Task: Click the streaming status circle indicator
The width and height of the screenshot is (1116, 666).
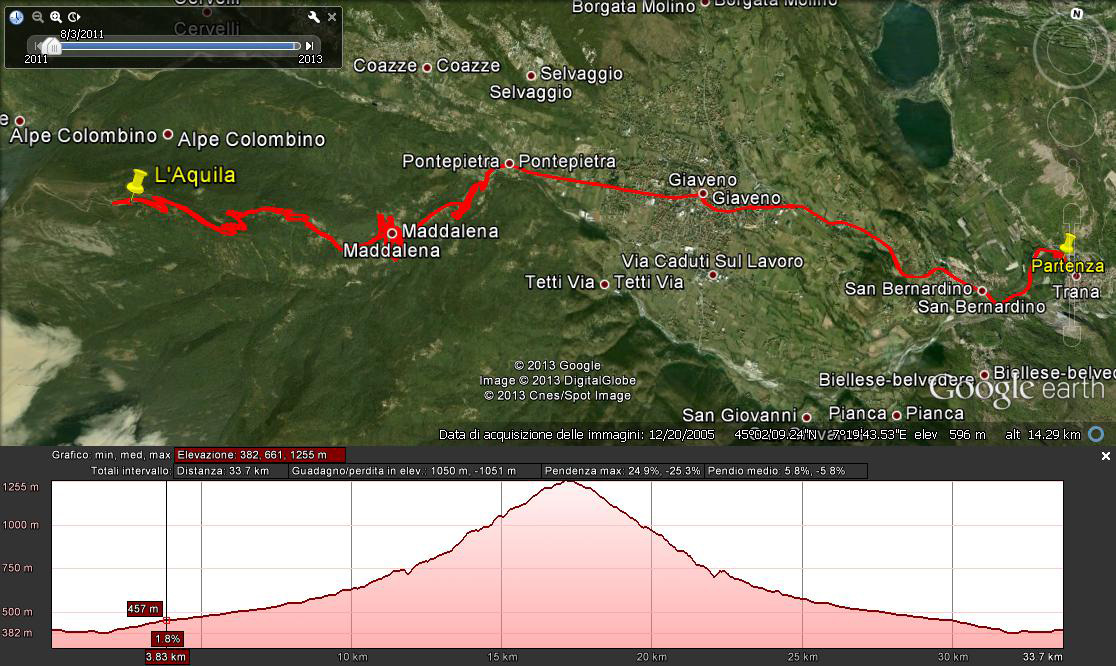Action: (1096, 434)
